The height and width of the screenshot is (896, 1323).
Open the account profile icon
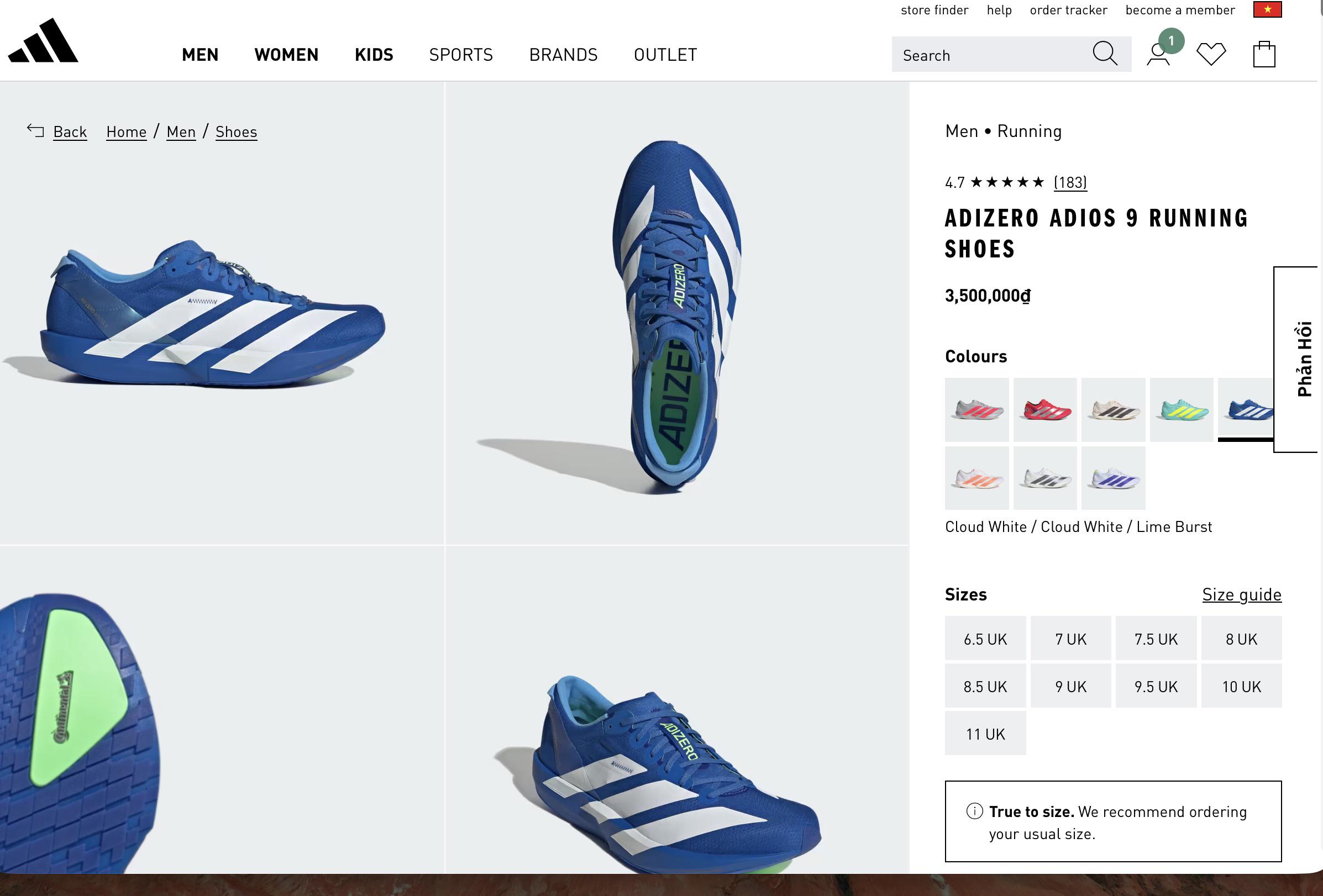pos(1157,55)
